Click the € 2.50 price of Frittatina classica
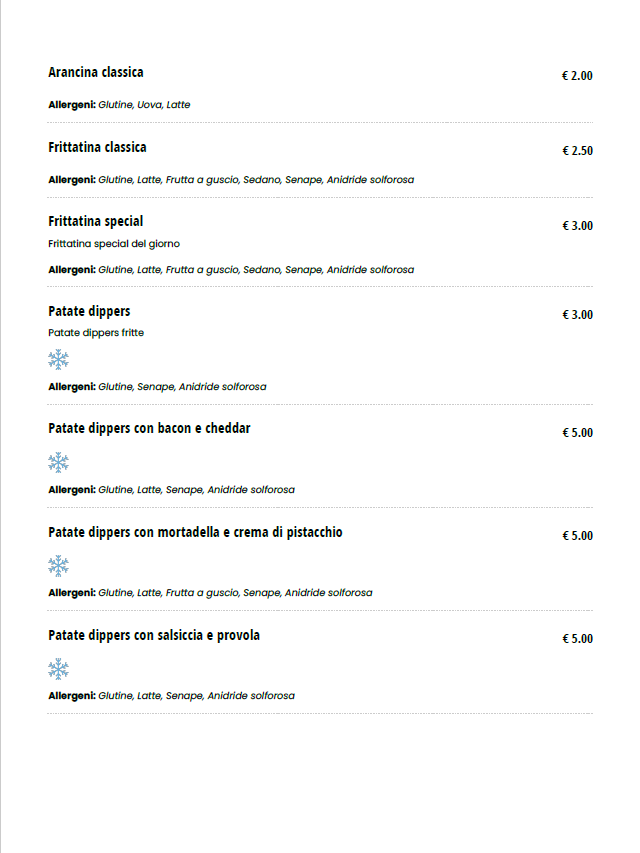640x853 pixels. [577, 151]
